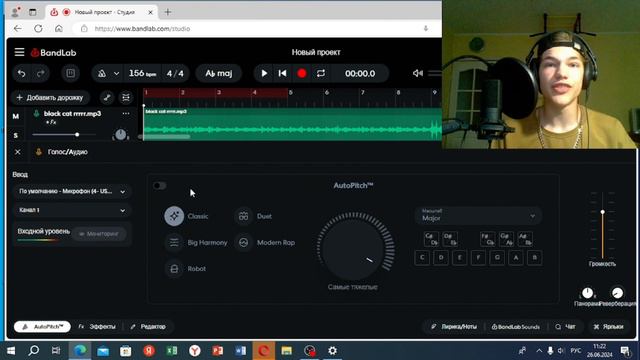Toggle the B note key
This screenshot has height=360, width=640.
[x=535, y=258]
